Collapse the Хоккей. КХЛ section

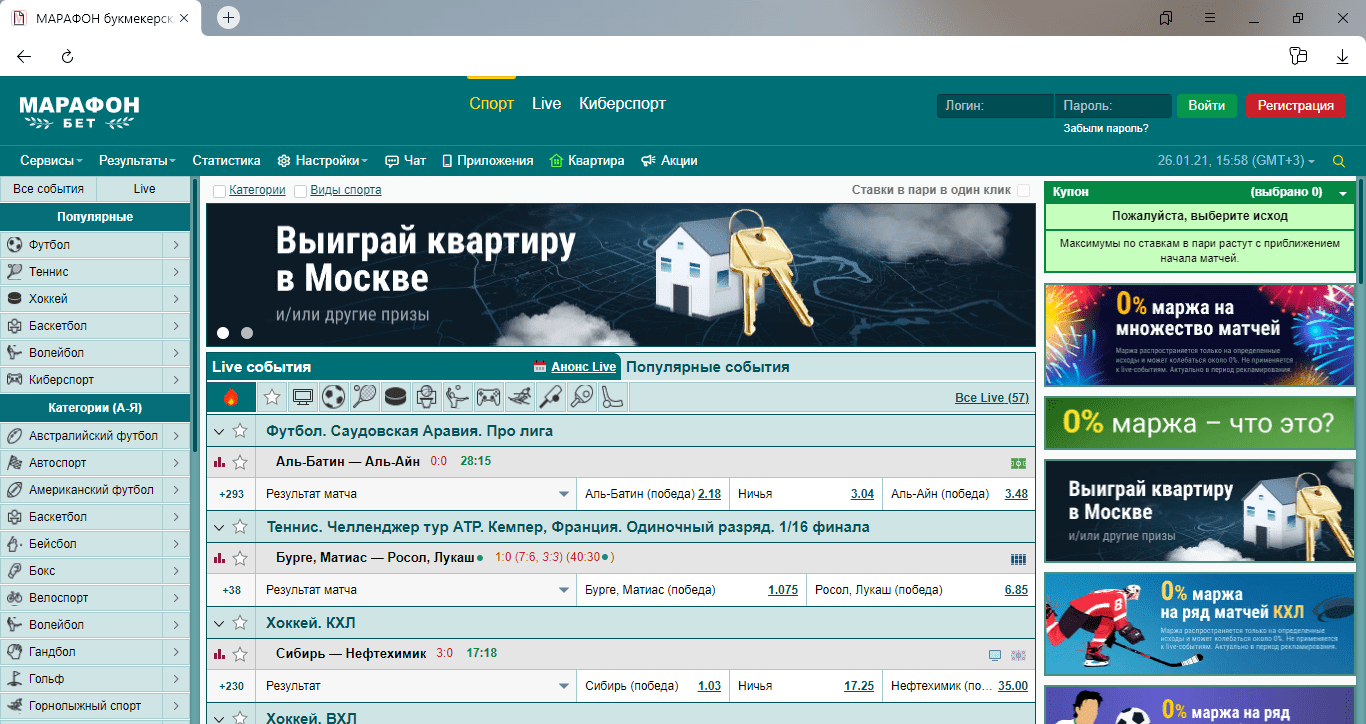219,623
